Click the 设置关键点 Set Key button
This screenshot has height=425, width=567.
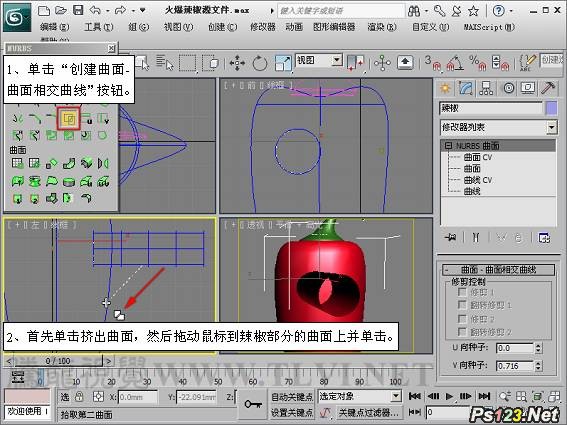pyautogui.click(x=292, y=412)
